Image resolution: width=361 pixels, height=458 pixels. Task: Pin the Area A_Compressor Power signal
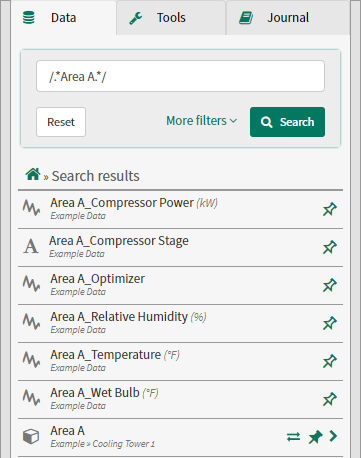pos(330,209)
